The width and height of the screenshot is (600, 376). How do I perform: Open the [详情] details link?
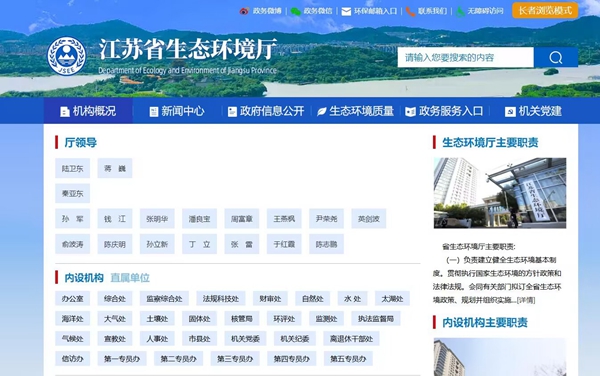(x=526, y=300)
